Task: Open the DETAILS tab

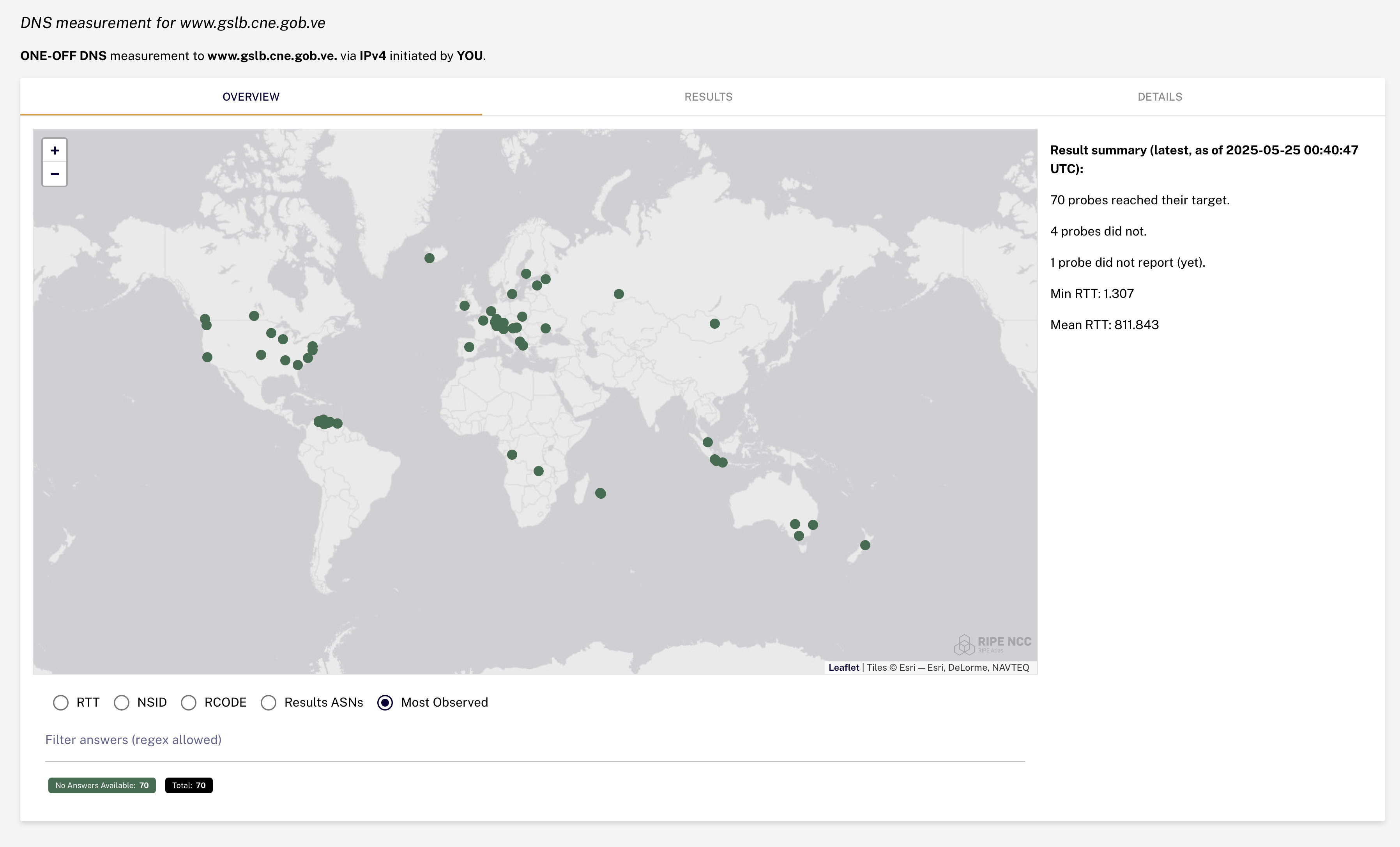Action: (x=1160, y=97)
